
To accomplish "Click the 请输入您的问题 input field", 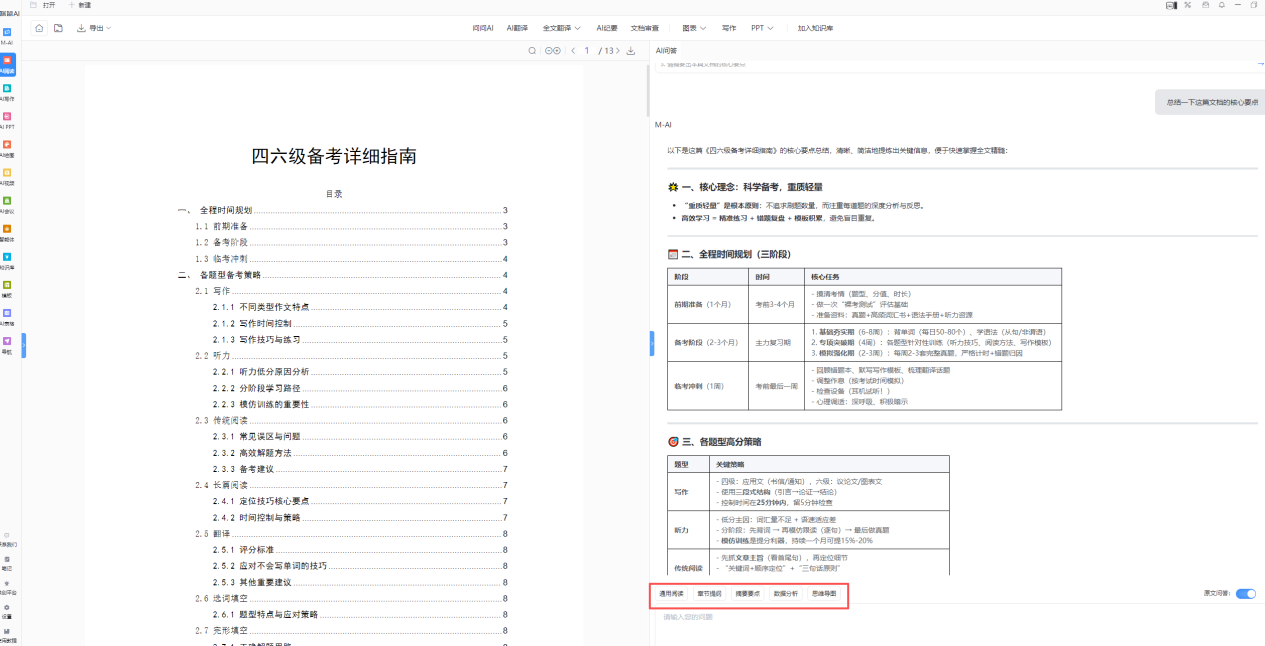I will tap(900, 617).
